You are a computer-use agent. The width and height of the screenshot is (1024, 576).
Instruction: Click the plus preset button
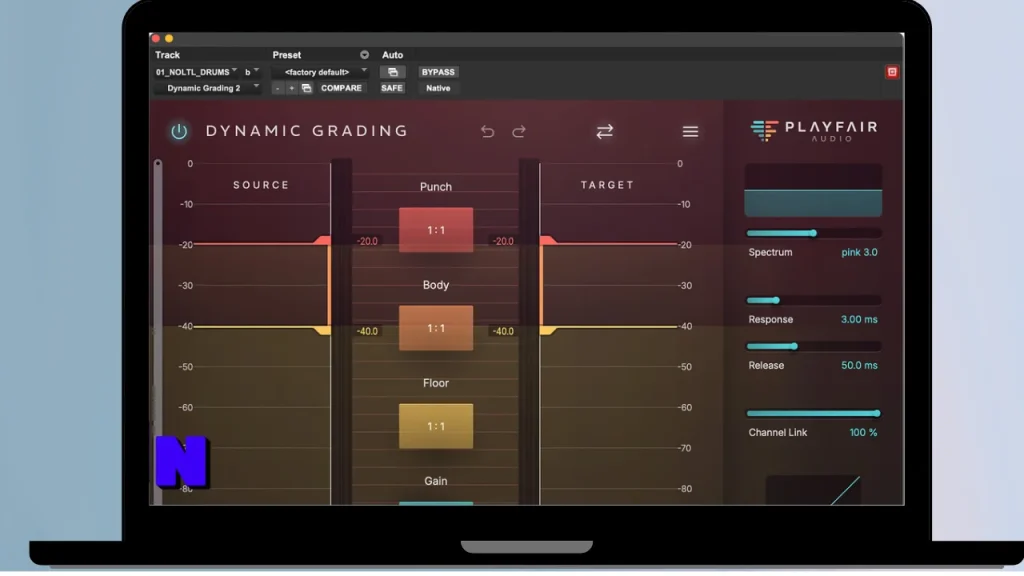pyautogui.click(x=291, y=88)
